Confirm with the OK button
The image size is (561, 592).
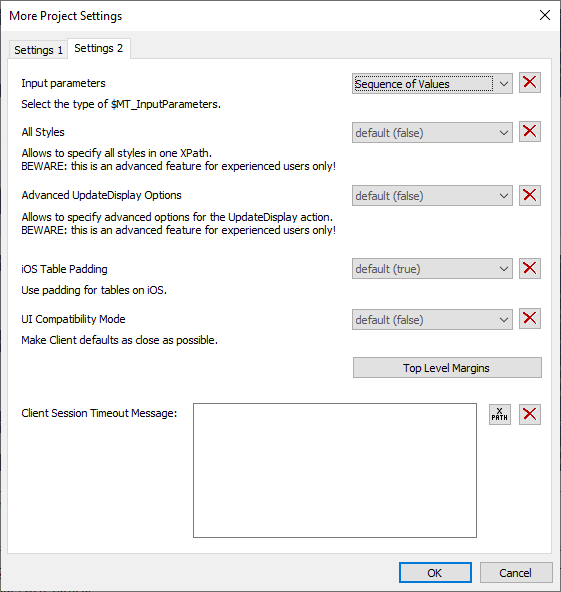[435, 573]
